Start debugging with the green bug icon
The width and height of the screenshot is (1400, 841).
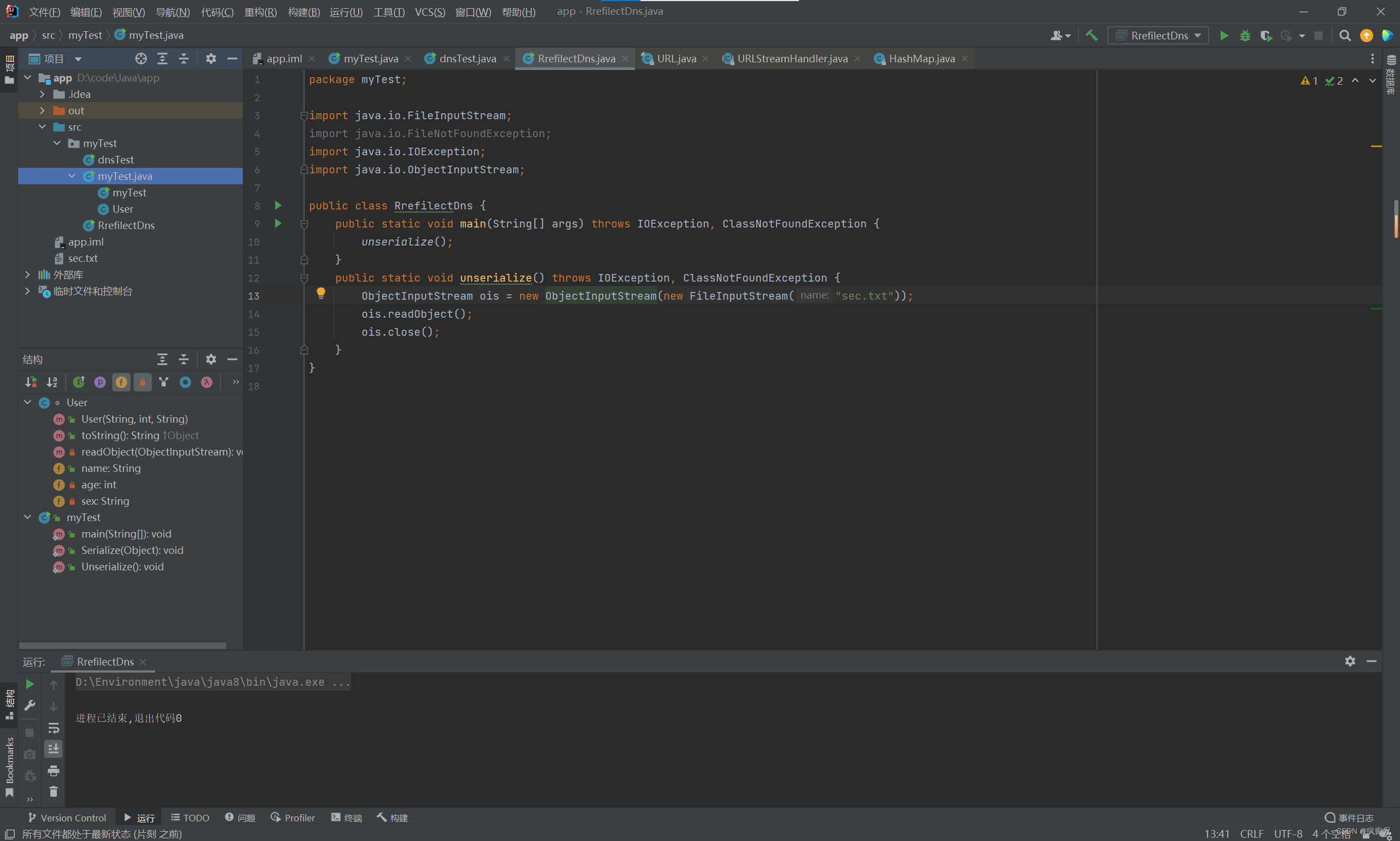coord(1245,35)
